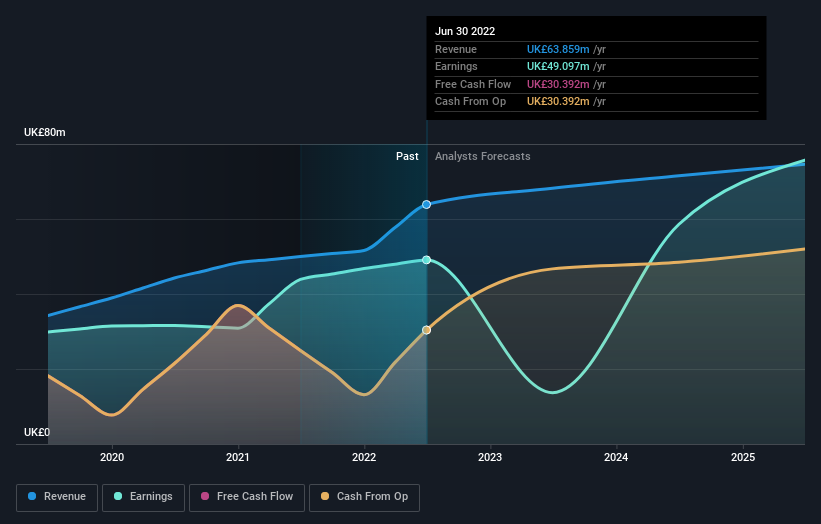
Task: Click the 2023 x-axis label
Action: pos(490,458)
